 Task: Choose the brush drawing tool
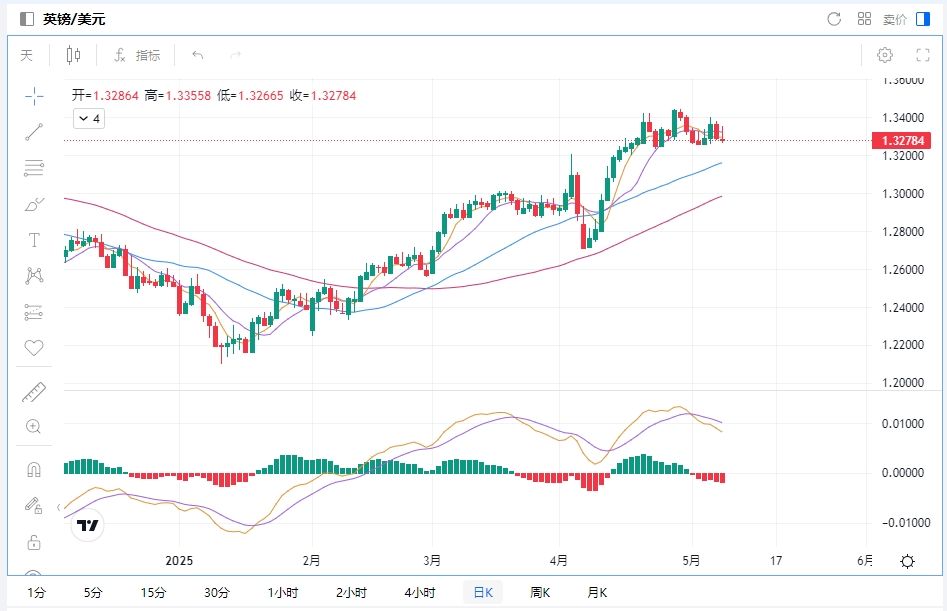tap(34, 204)
